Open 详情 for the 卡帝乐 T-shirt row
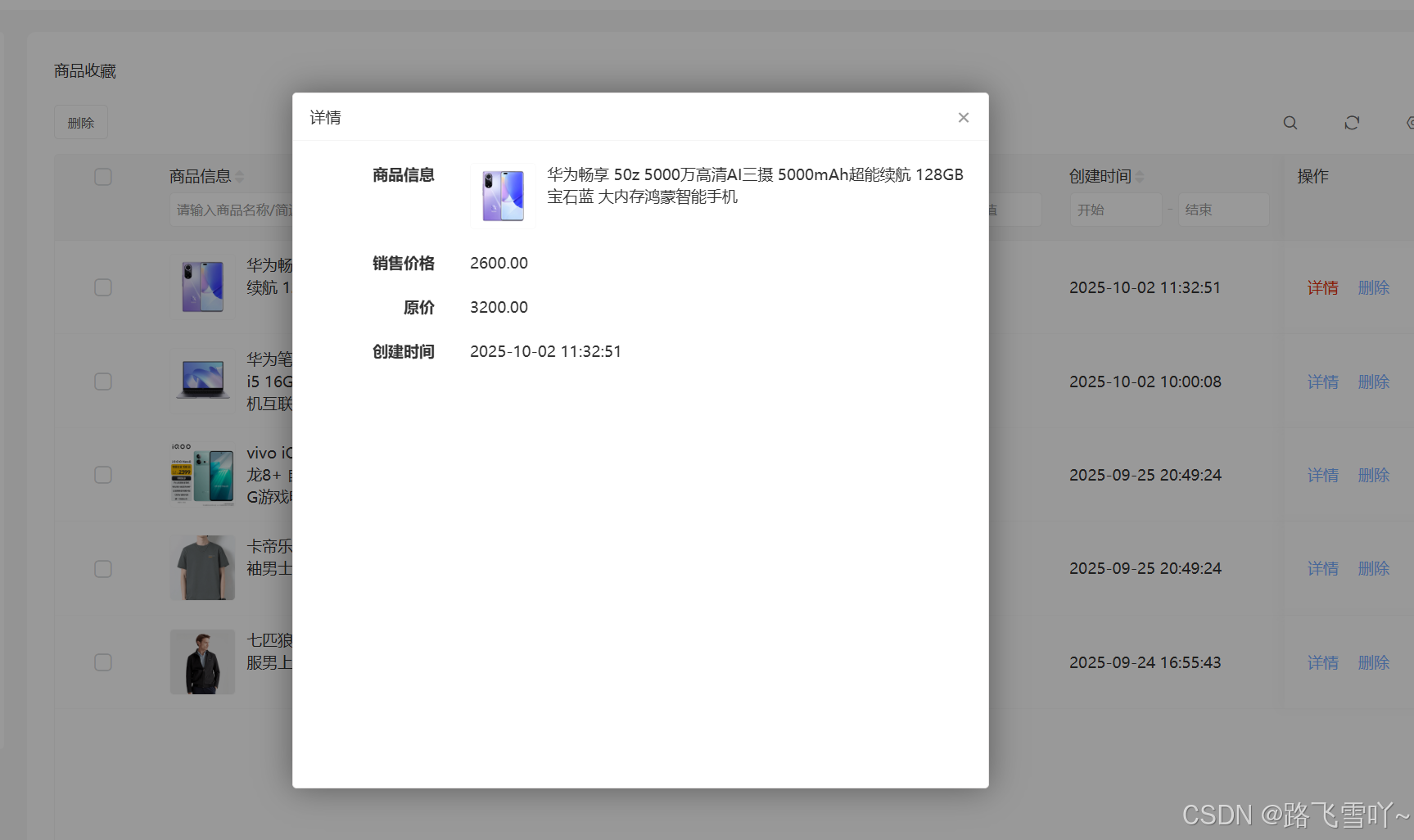The height and width of the screenshot is (840, 1414). 1323,568
